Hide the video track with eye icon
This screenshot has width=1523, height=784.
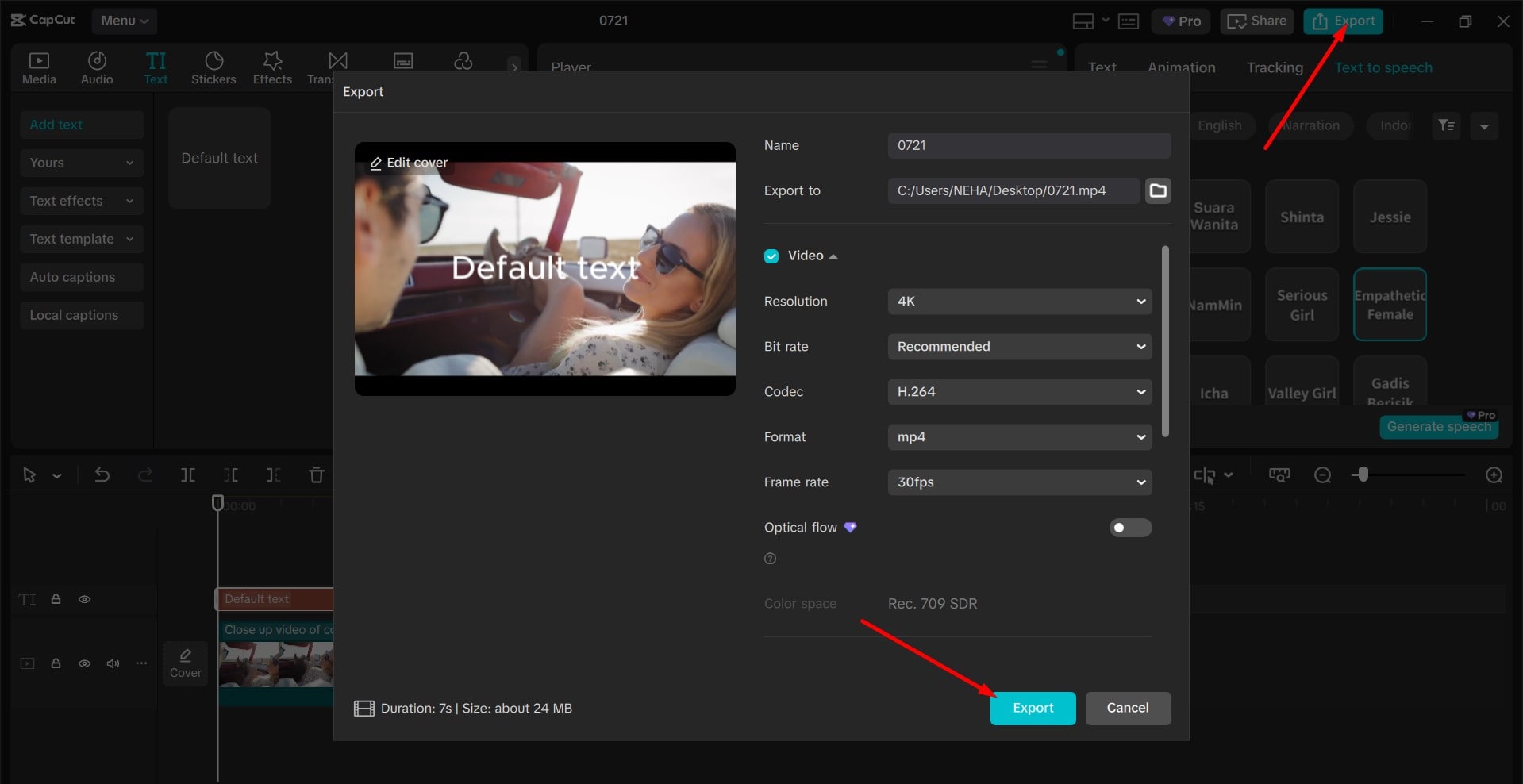tap(84, 663)
